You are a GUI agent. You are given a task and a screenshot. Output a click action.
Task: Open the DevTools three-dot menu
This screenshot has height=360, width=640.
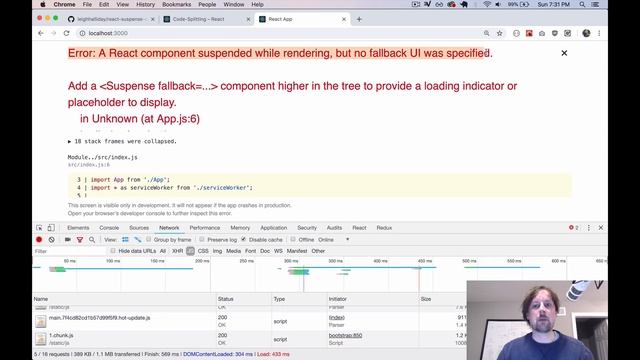pos(589,228)
